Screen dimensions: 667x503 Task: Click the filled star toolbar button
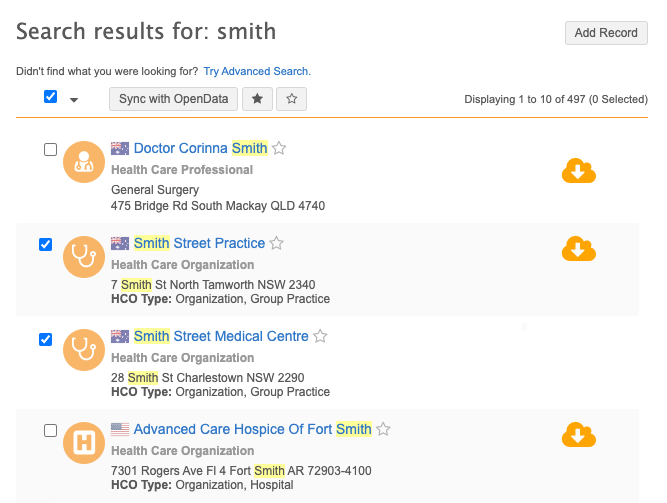(258, 99)
